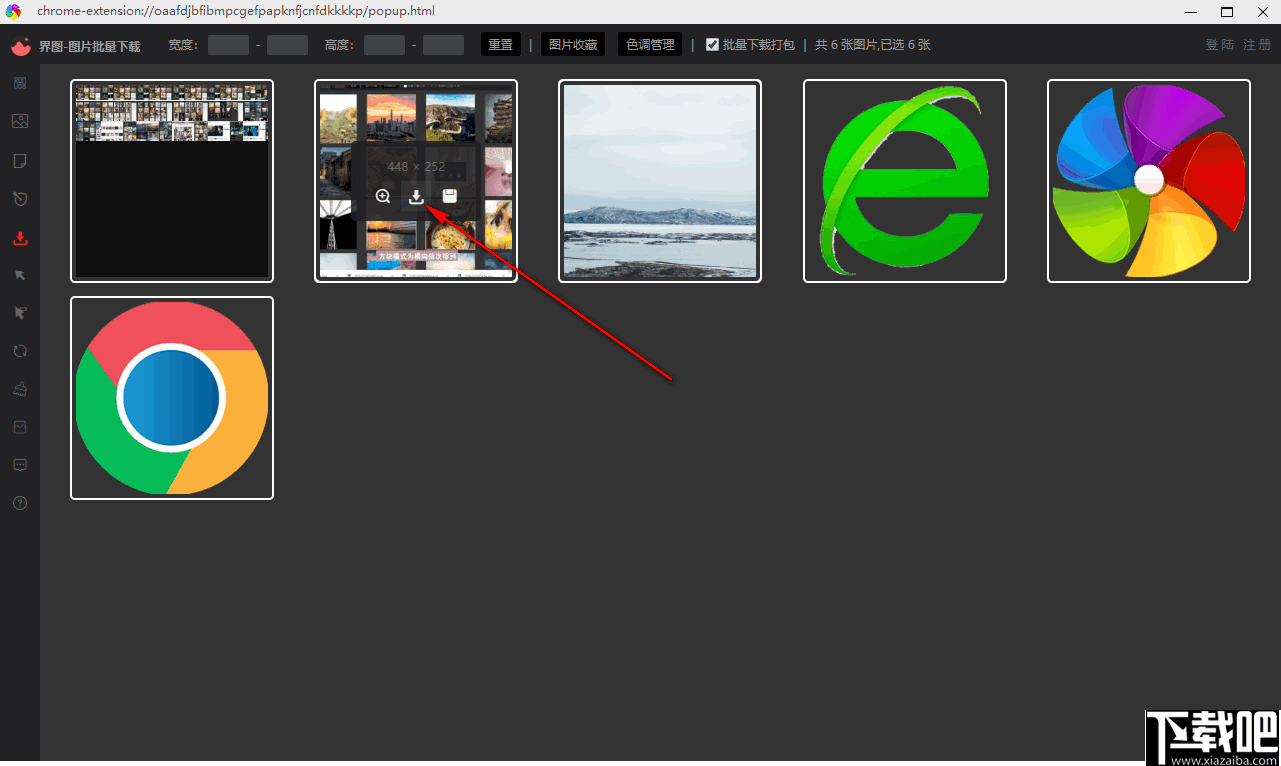Screen dimensions: 1281x766
Task: Click the chrome-extension popup.html title text
Action: click(236, 11)
